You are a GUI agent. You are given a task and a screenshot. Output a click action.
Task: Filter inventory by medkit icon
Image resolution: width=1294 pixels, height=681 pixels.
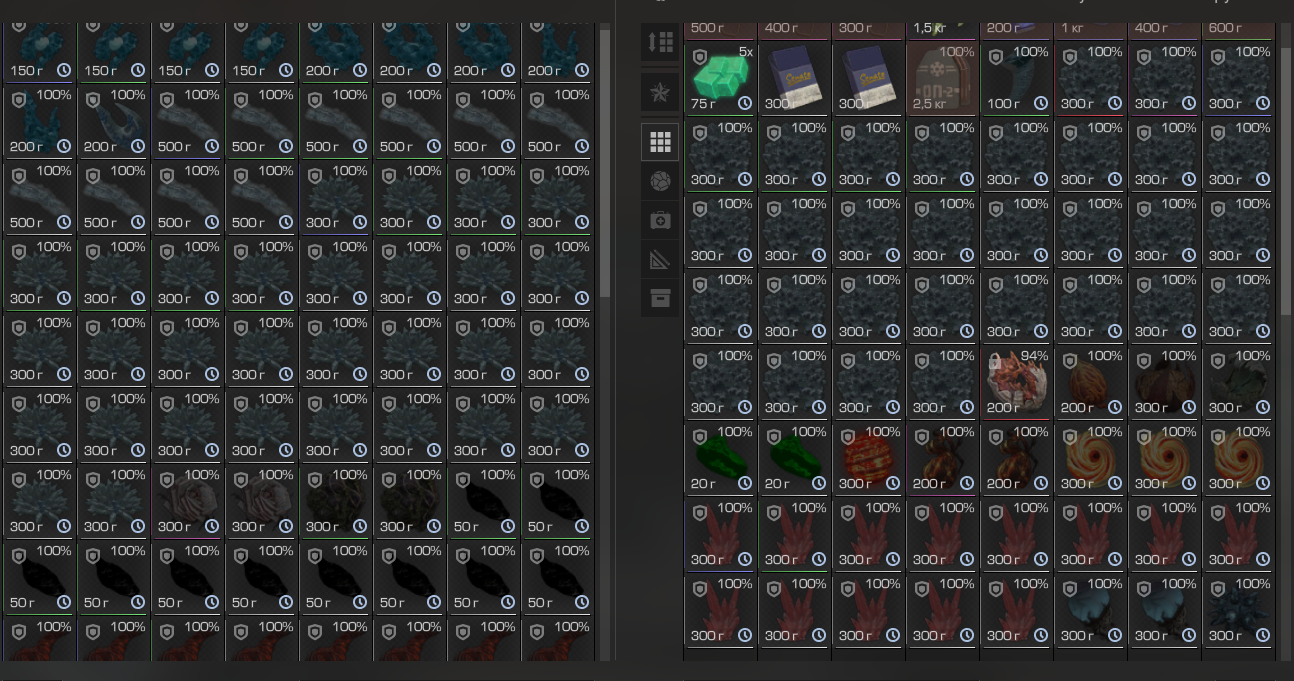pos(660,220)
